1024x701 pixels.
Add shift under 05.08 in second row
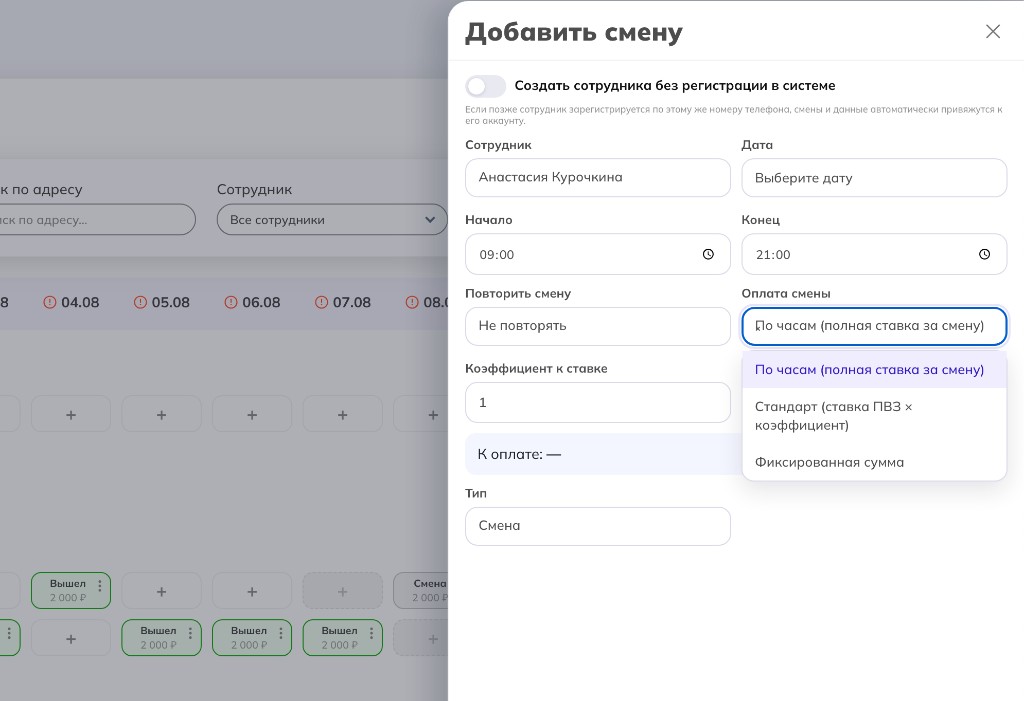161,591
